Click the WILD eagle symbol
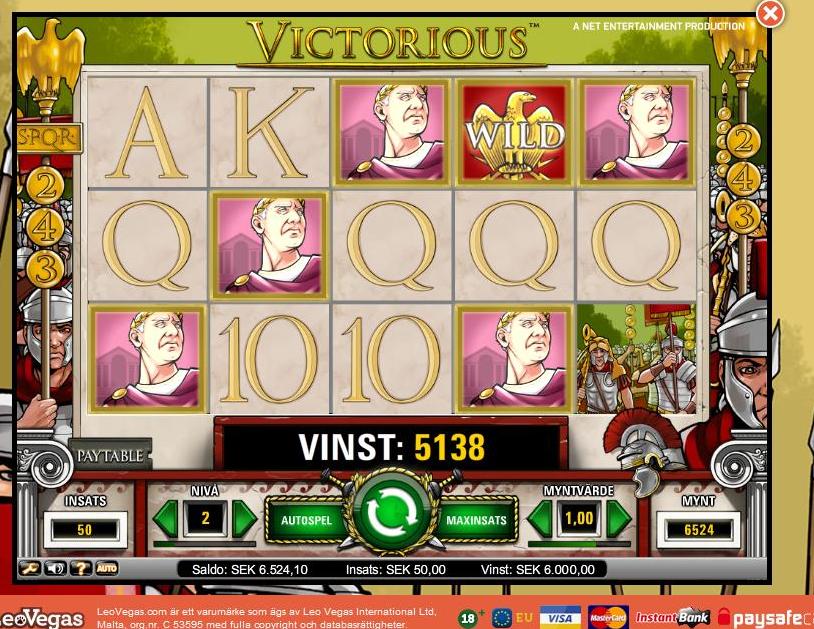 click(x=514, y=132)
